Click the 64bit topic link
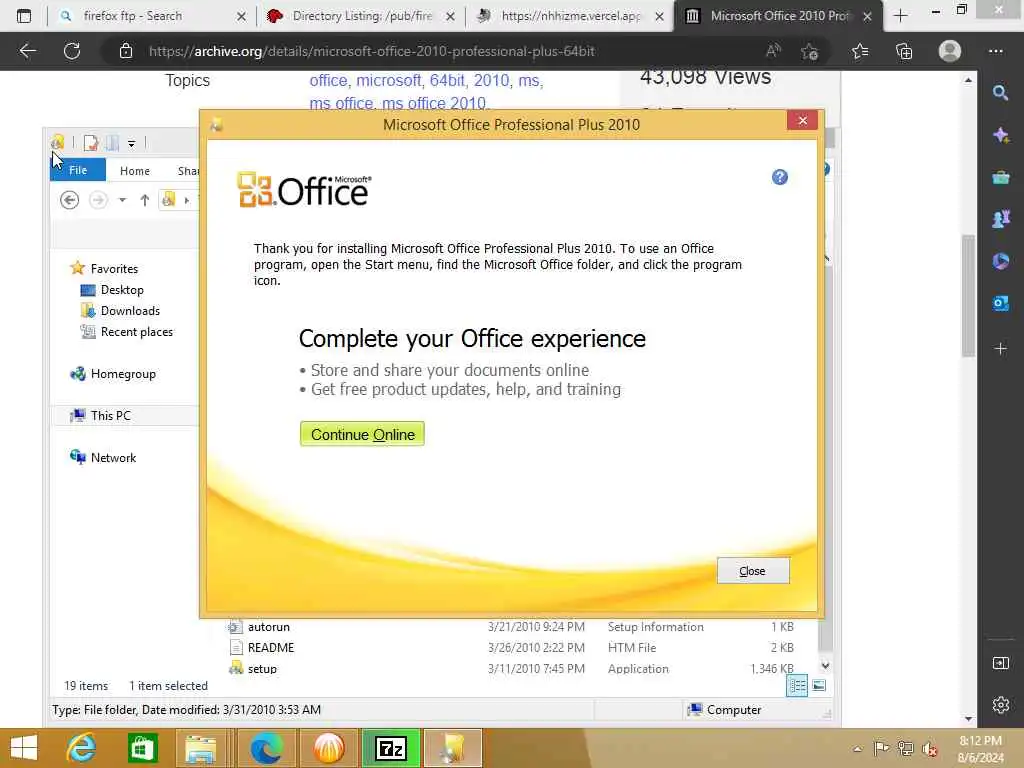 (x=447, y=80)
